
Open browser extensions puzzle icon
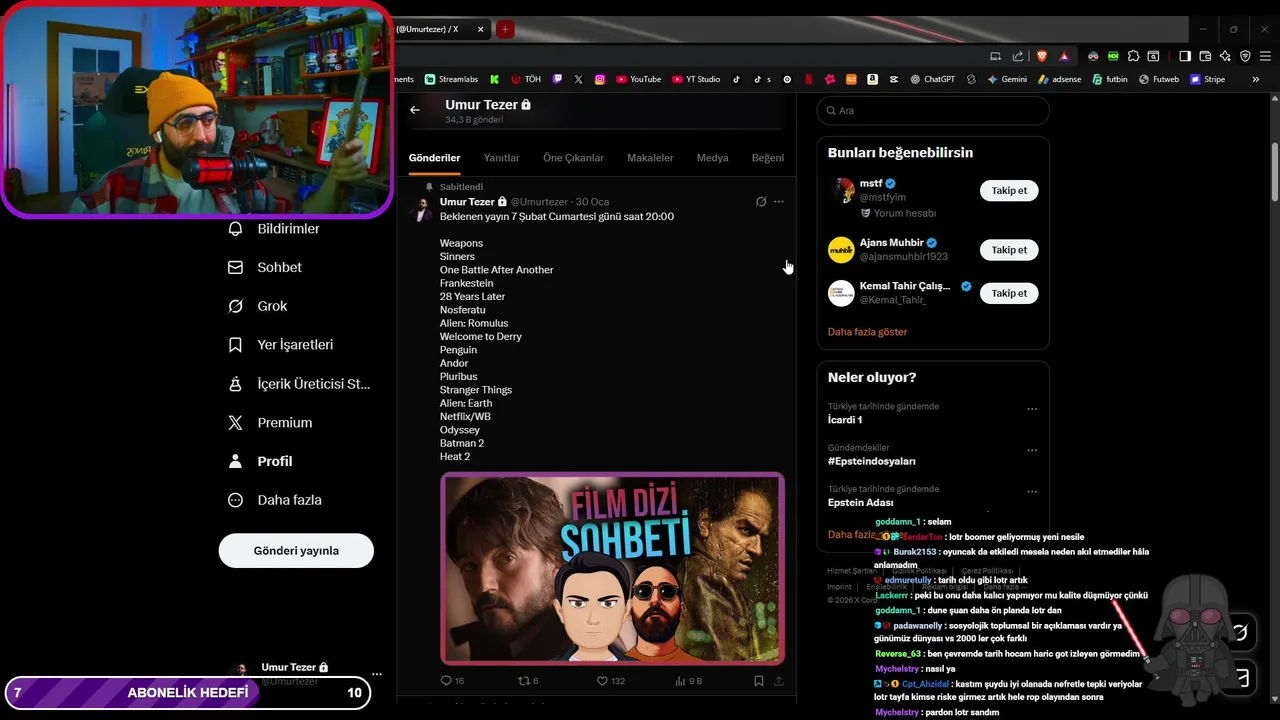1133,56
